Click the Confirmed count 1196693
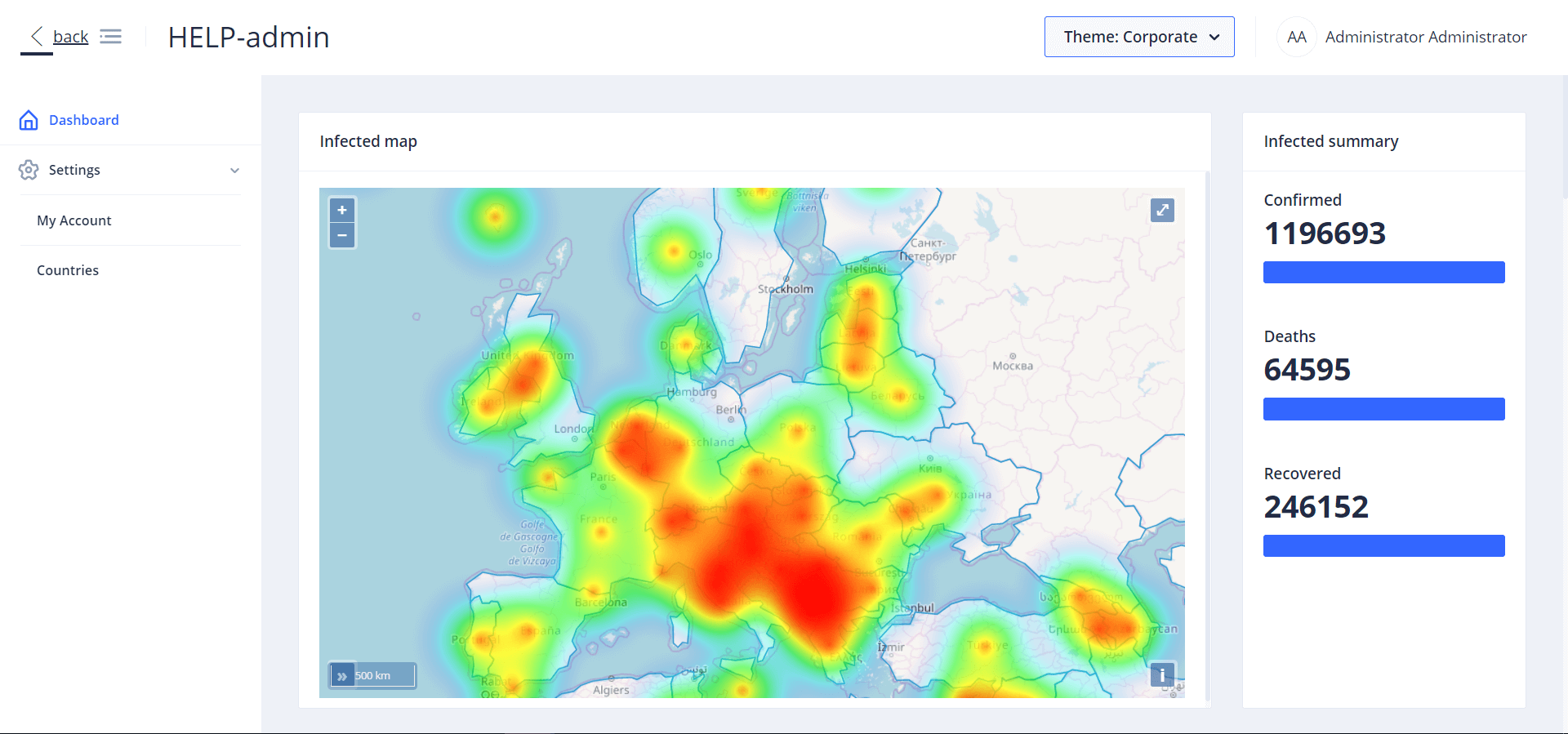 pyautogui.click(x=1325, y=234)
